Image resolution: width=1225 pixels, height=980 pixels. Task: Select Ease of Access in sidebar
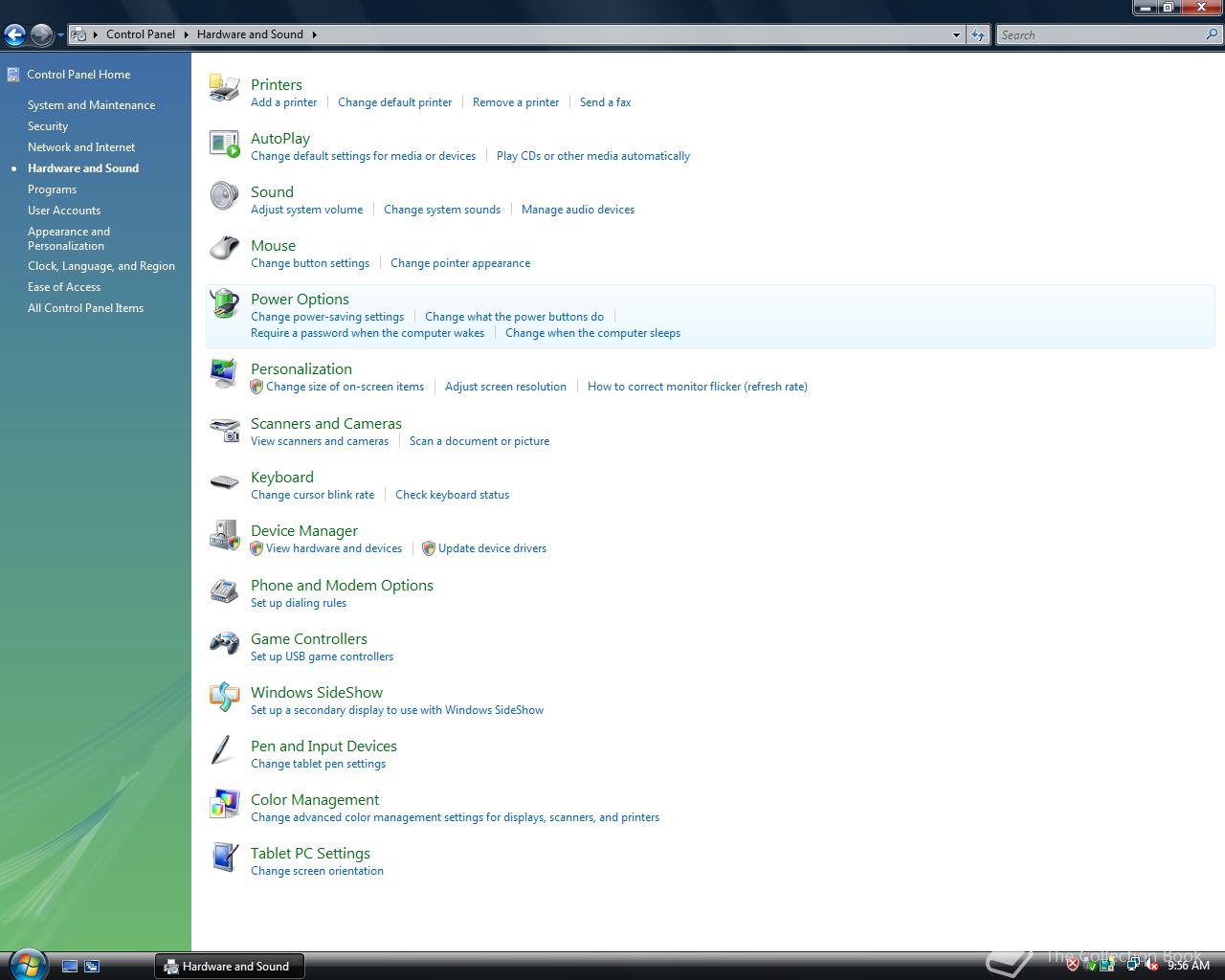tap(64, 287)
